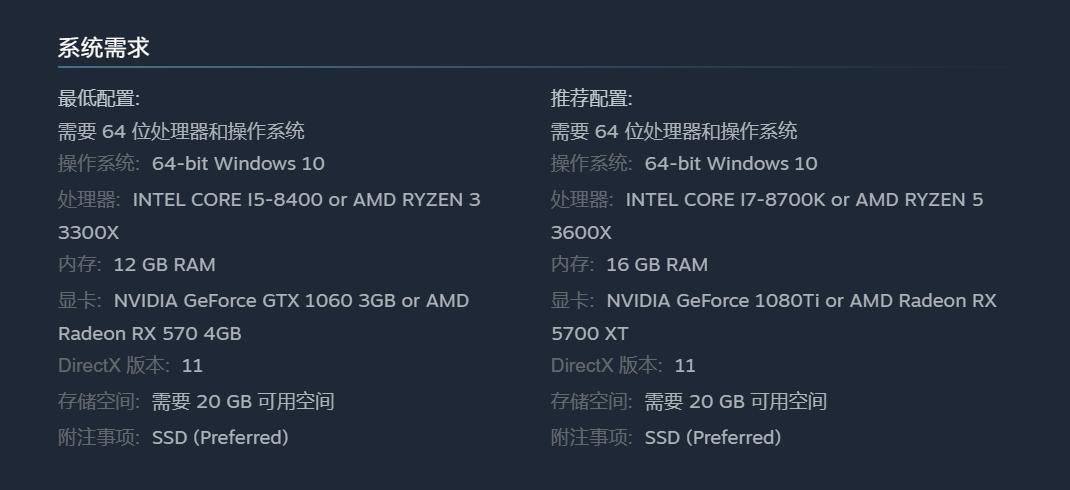The image size is (1070, 490).
Task: Click the 64 位处理器 notice under 最低配置
Action: 181,131
